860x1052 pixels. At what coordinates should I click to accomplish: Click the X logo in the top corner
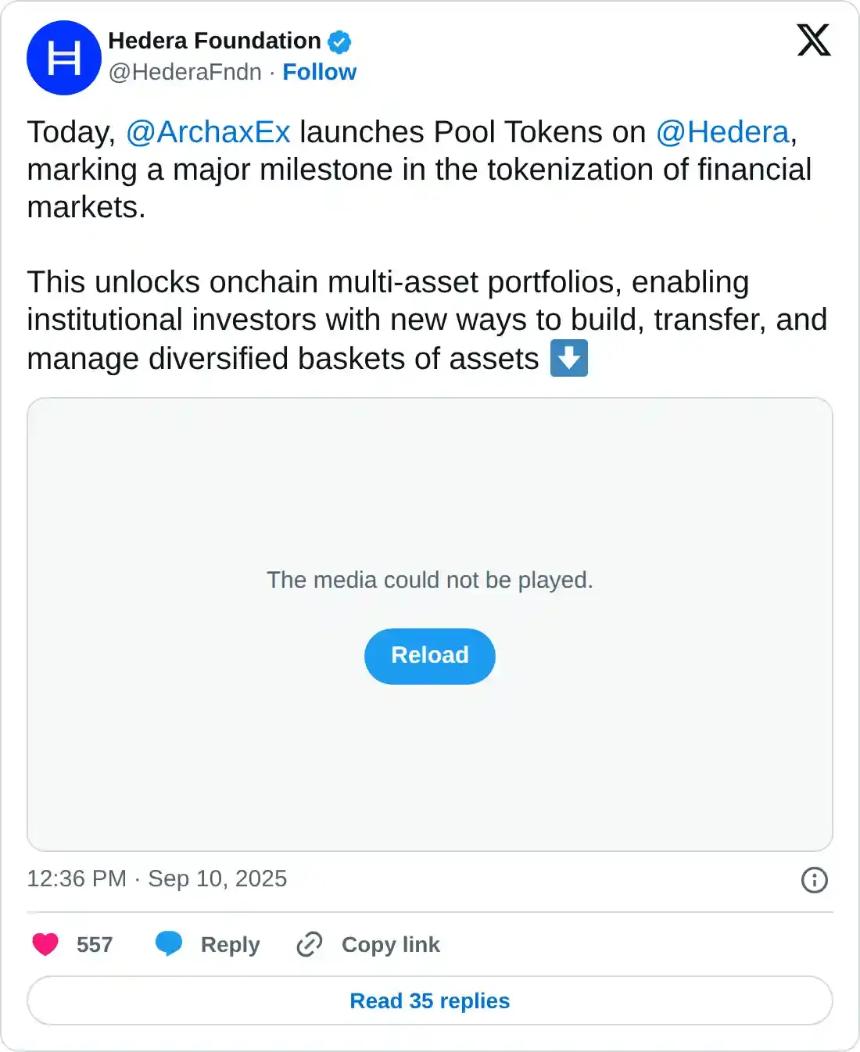point(814,41)
